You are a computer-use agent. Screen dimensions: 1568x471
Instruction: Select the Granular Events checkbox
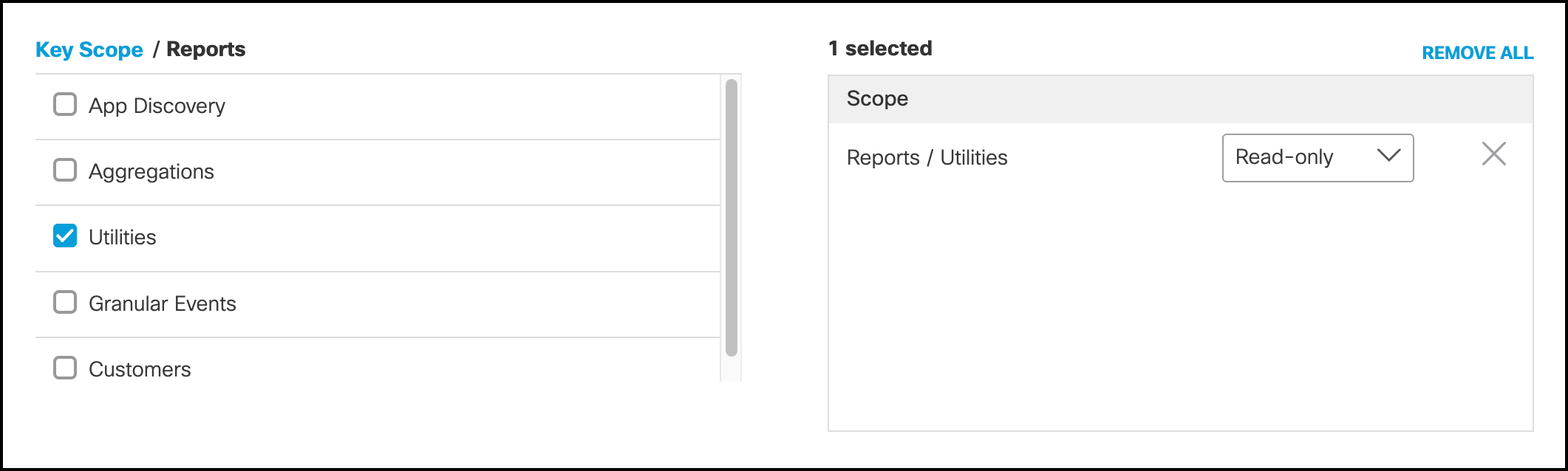64,302
